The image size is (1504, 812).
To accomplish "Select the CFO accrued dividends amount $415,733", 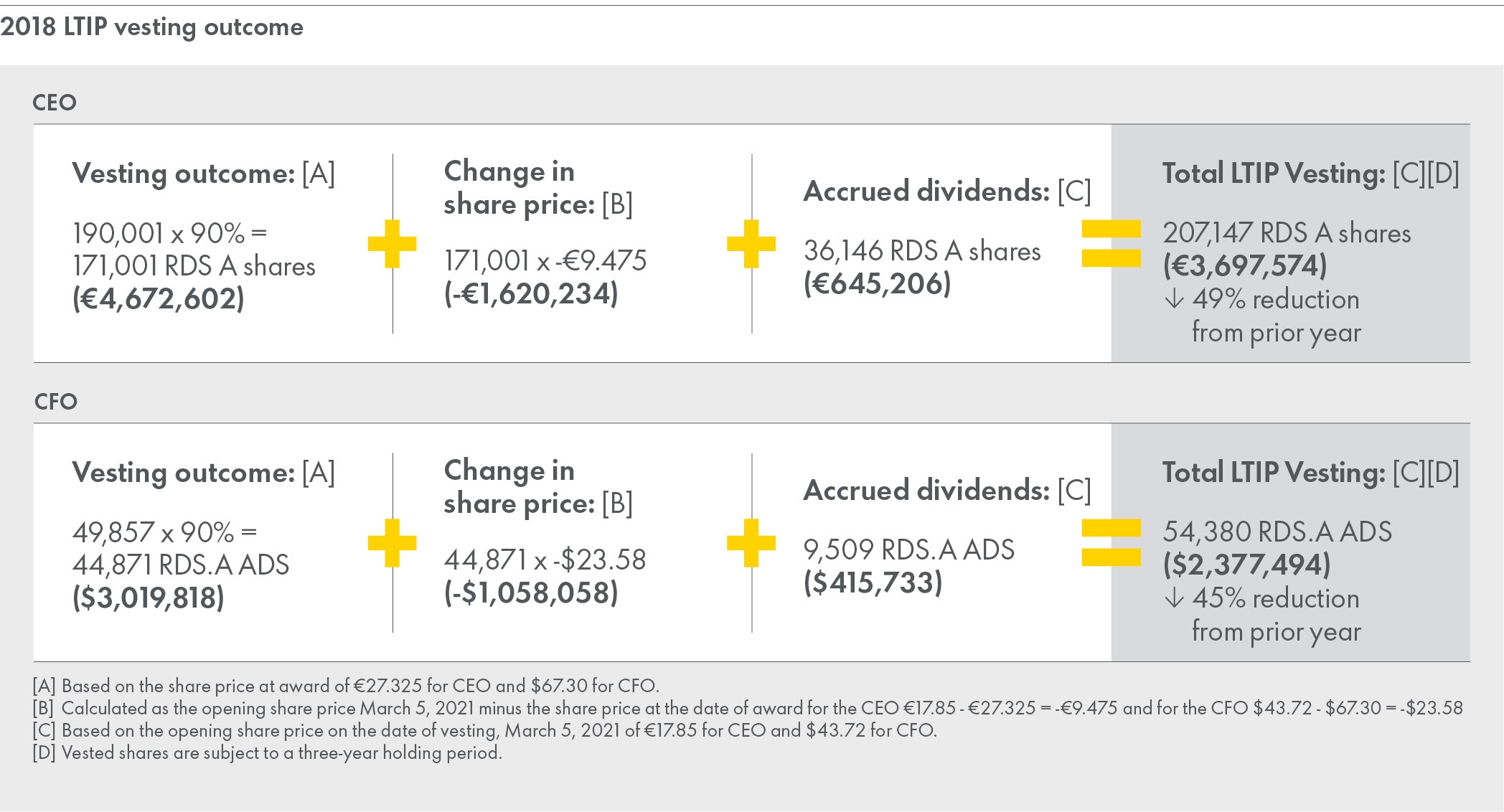I will (x=873, y=583).
